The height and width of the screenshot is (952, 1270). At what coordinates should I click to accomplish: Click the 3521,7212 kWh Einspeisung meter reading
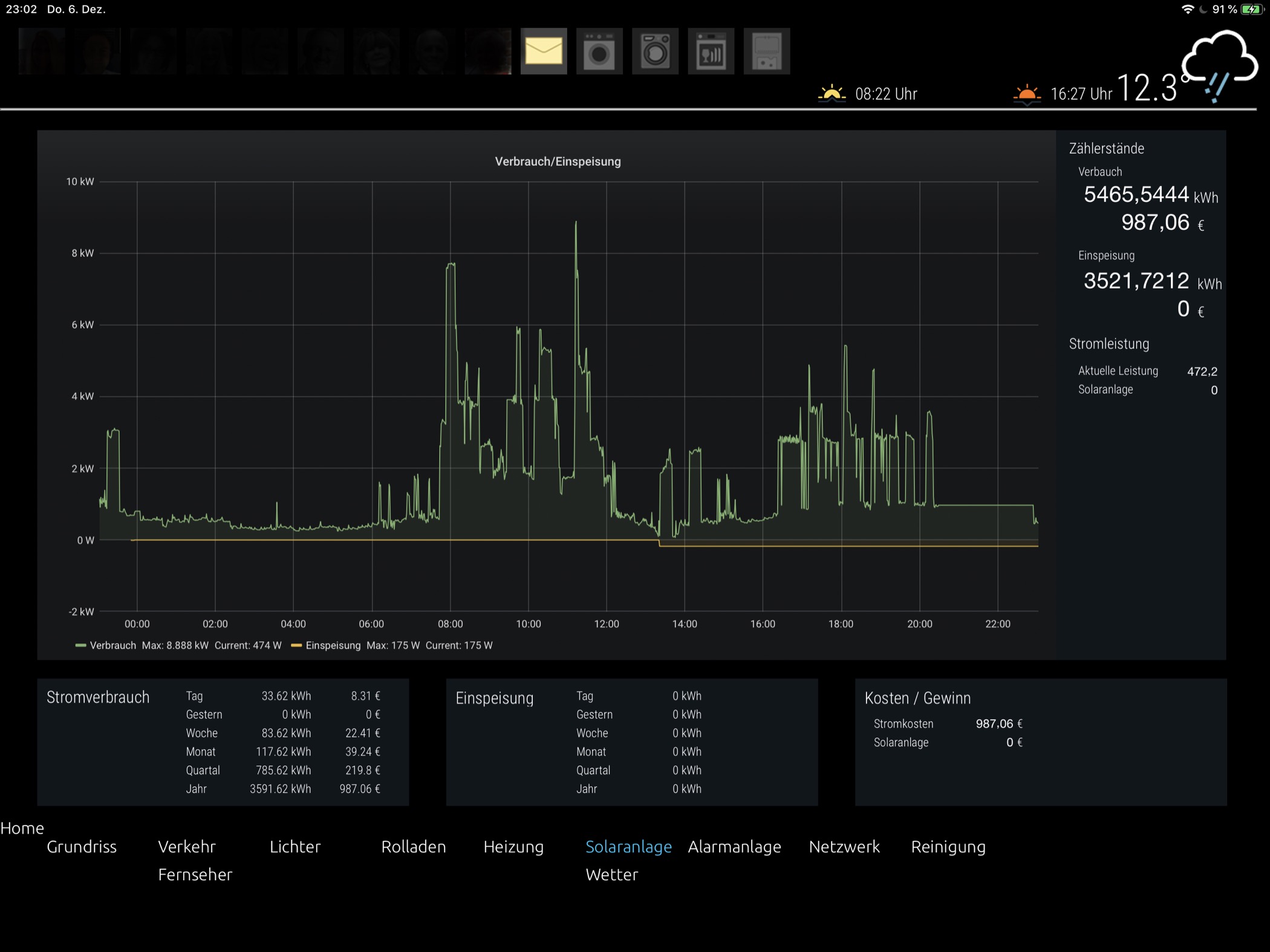(x=1153, y=281)
